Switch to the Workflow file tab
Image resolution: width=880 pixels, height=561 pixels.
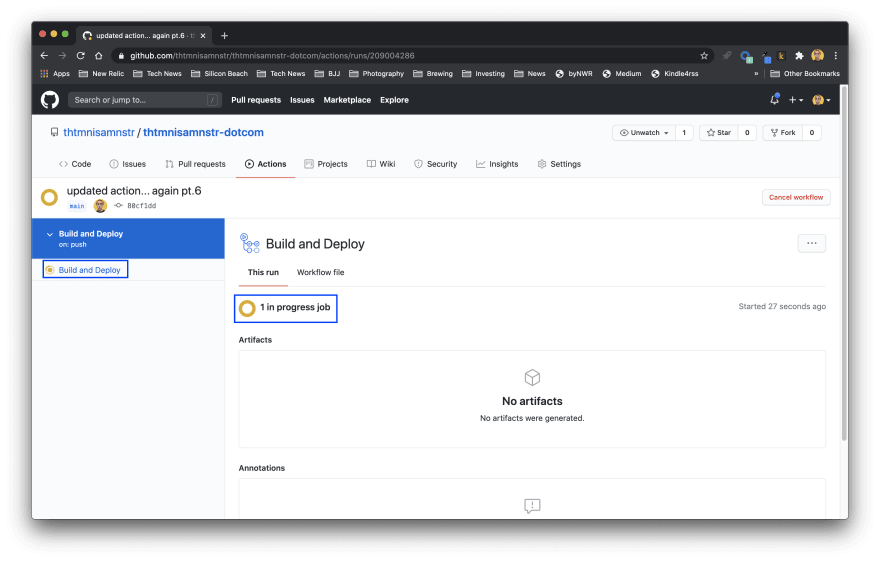[320, 272]
